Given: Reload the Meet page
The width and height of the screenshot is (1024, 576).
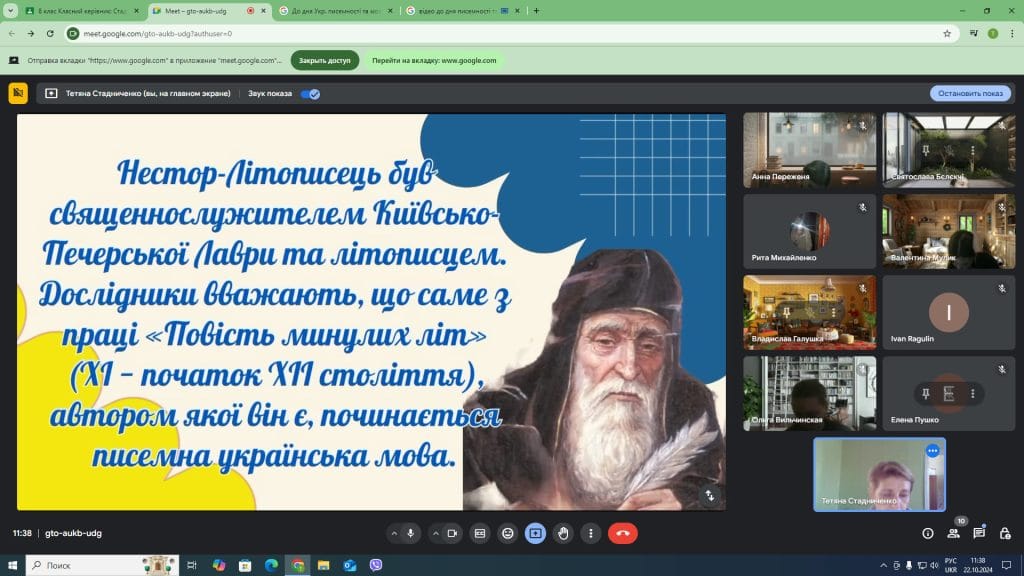Looking at the screenshot, I should click(50, 33).
